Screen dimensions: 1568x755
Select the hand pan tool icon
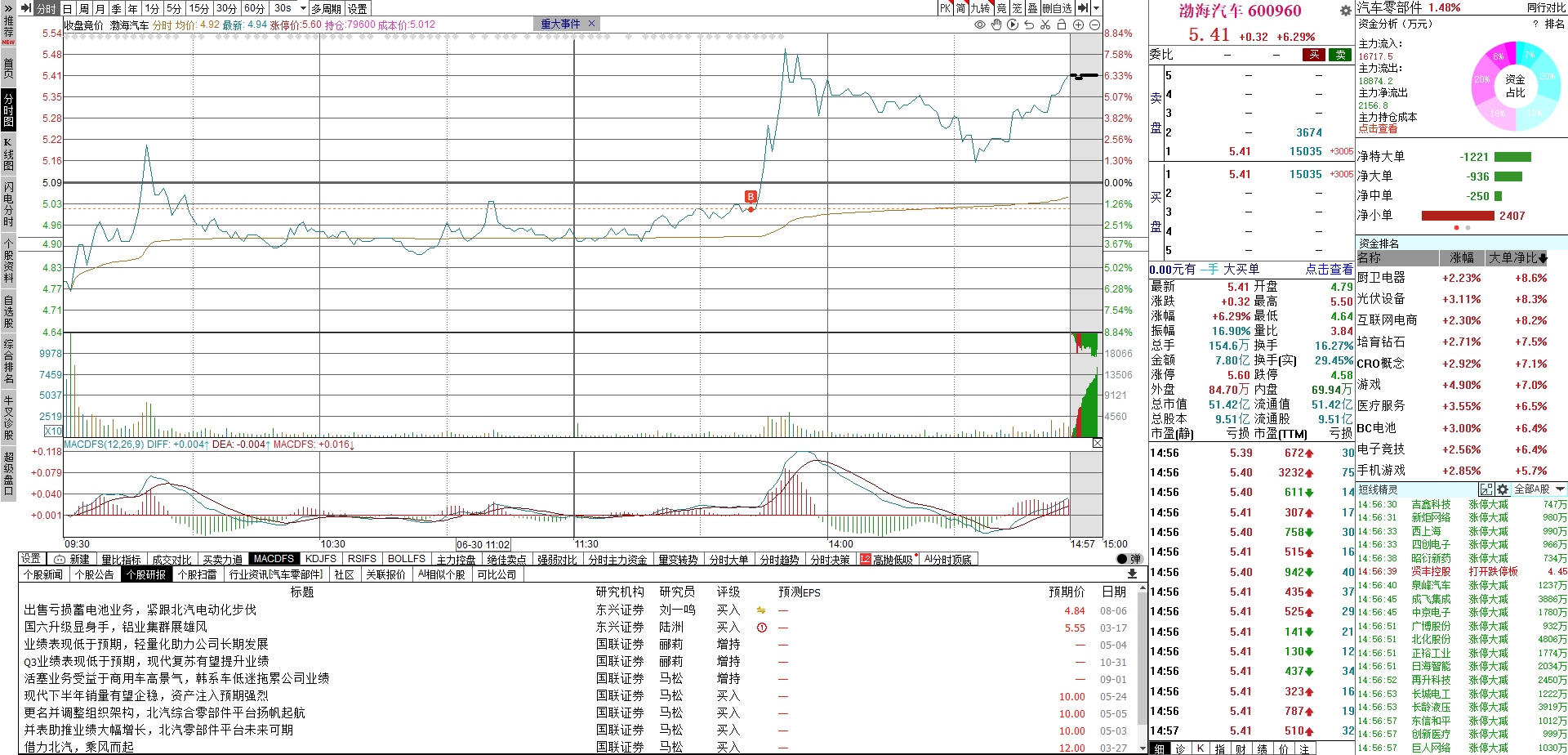996,25
